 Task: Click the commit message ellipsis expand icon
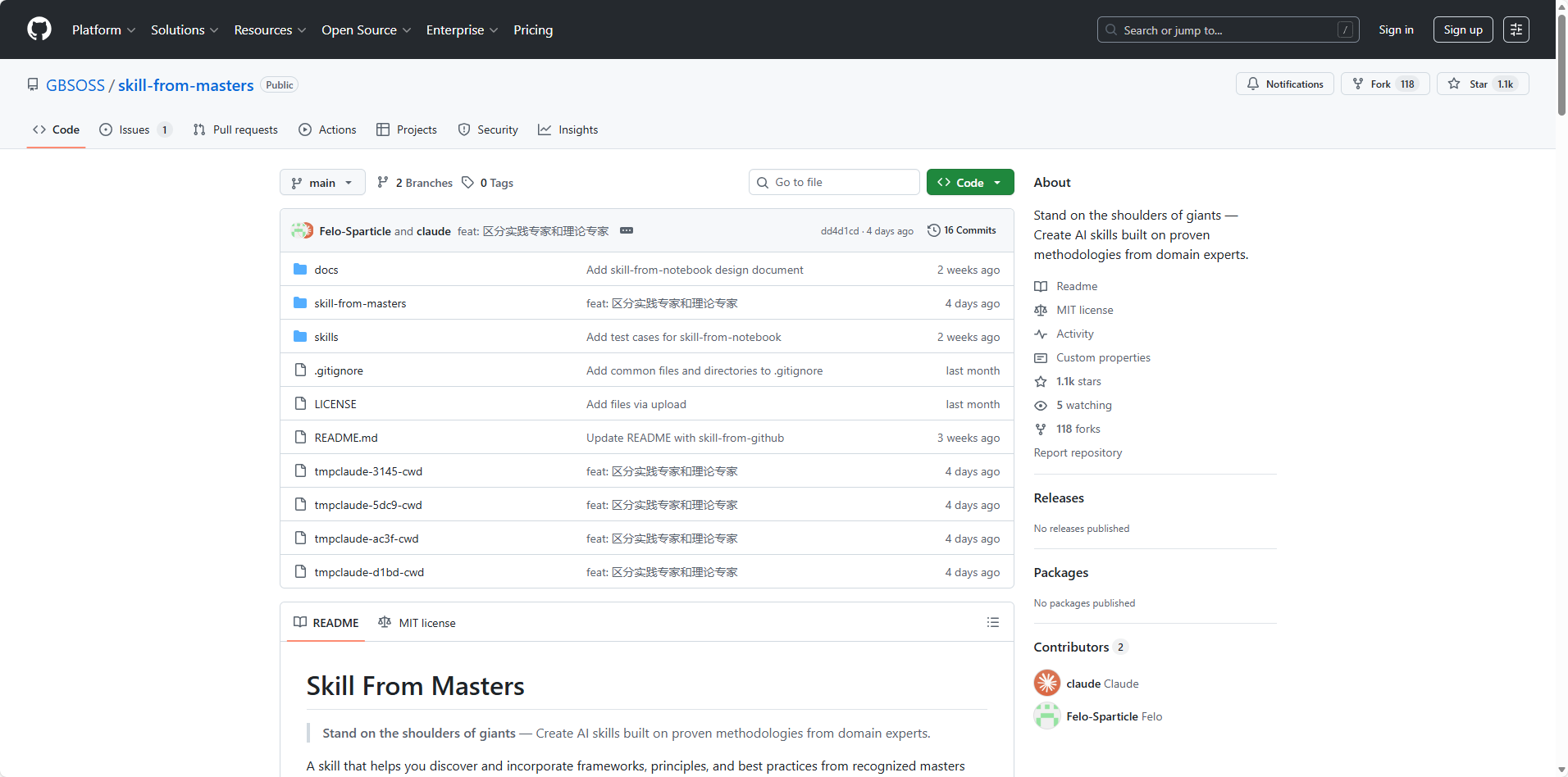coord(627,231)
